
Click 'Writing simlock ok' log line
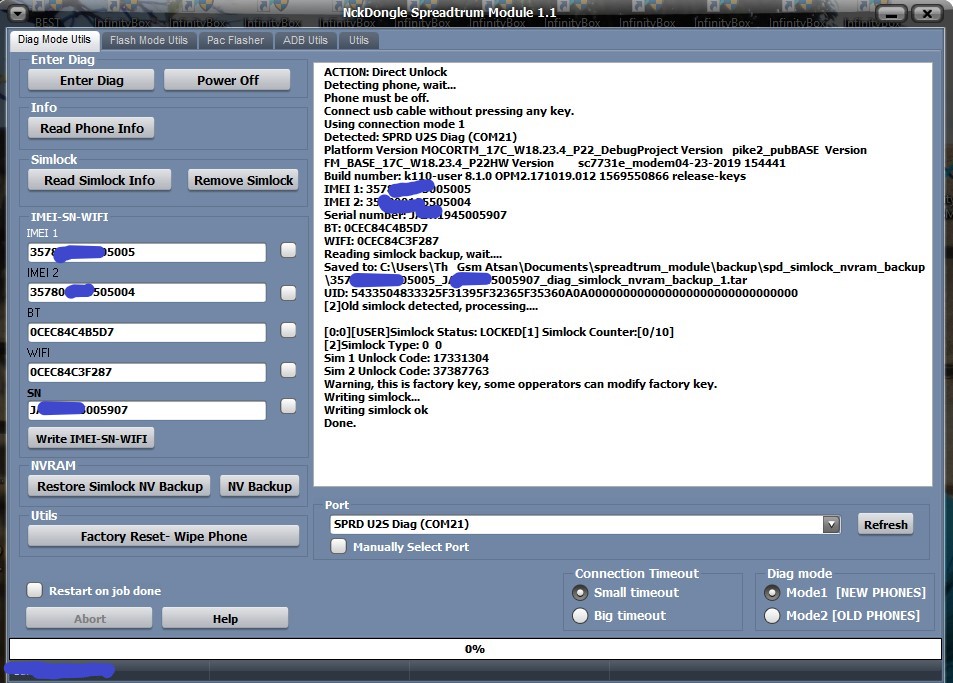coord(376,410)
